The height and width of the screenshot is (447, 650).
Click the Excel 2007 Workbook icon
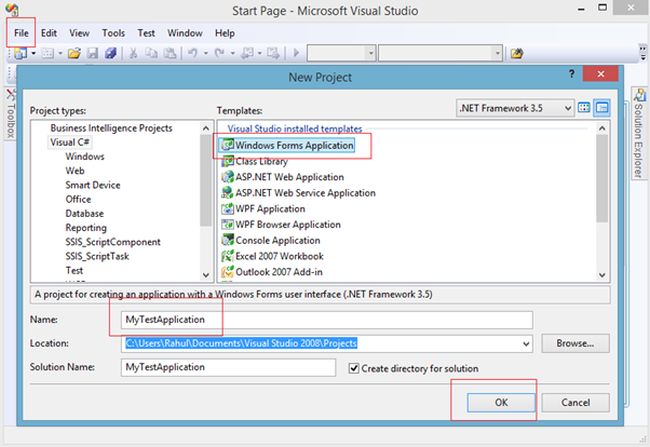[x=228, y=256]
